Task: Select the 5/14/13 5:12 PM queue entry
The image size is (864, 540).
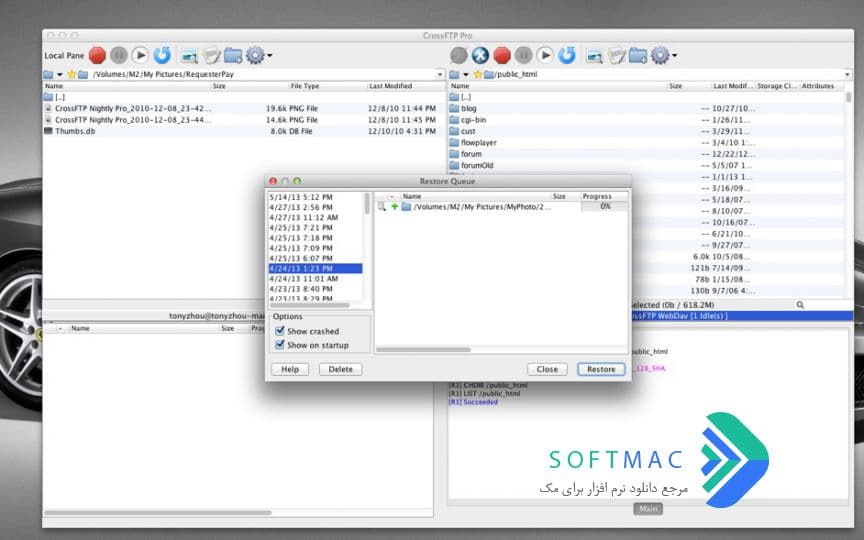Action: pos(315,197)
